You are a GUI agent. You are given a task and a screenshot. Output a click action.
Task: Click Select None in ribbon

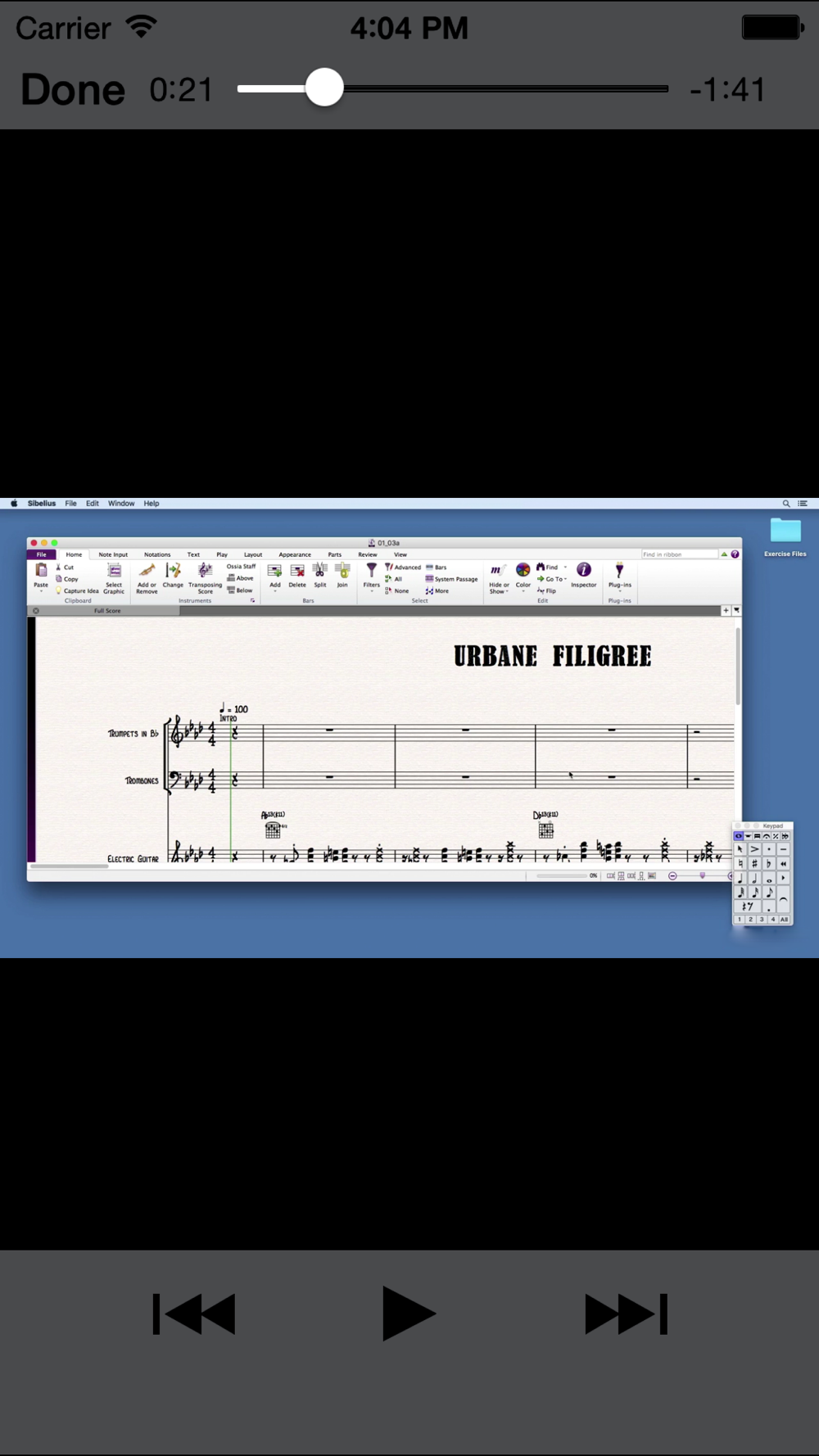tap(396, 590)
